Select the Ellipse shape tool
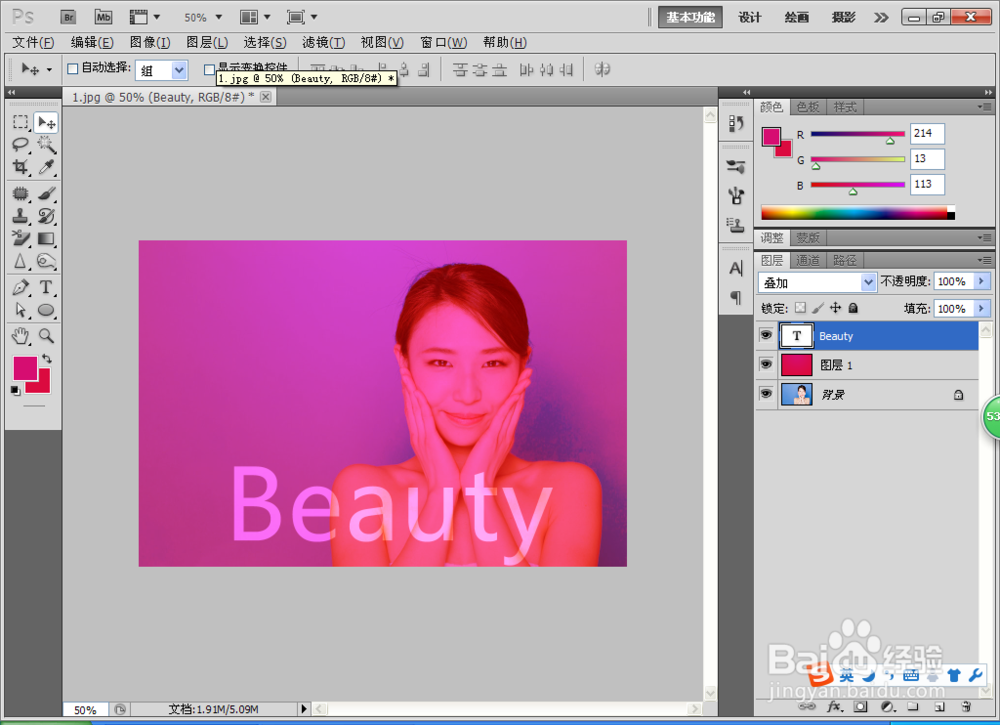Viewport: 1000px width, 725px height. (46, 311)
